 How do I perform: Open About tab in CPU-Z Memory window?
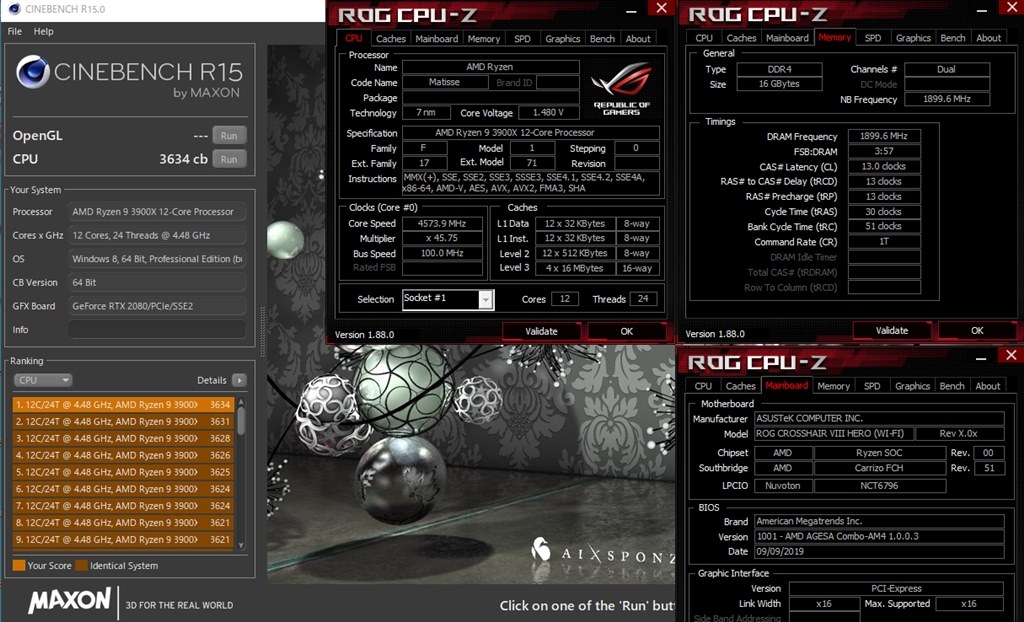click(989, 38)
